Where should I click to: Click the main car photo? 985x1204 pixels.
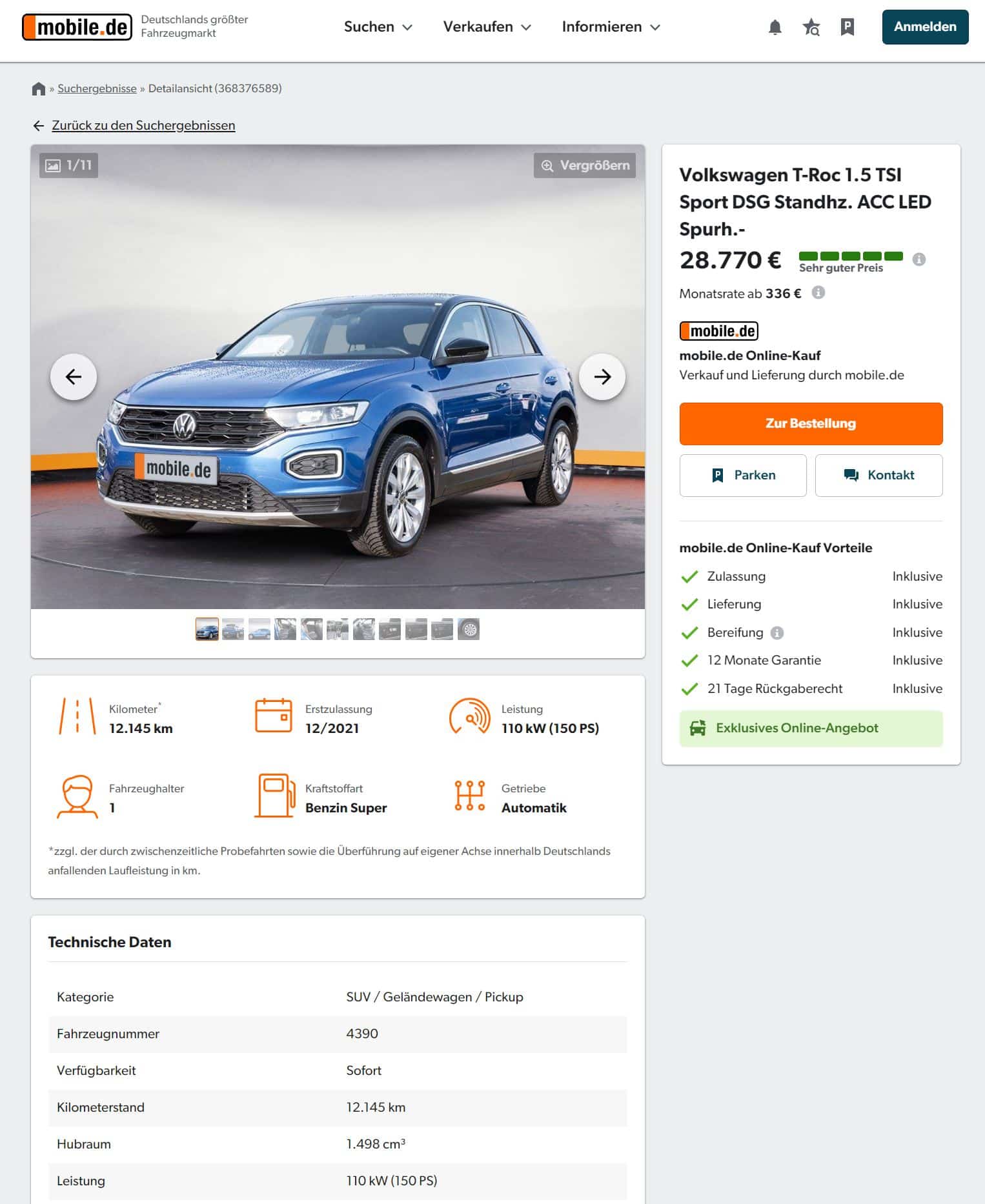(338, 377)
